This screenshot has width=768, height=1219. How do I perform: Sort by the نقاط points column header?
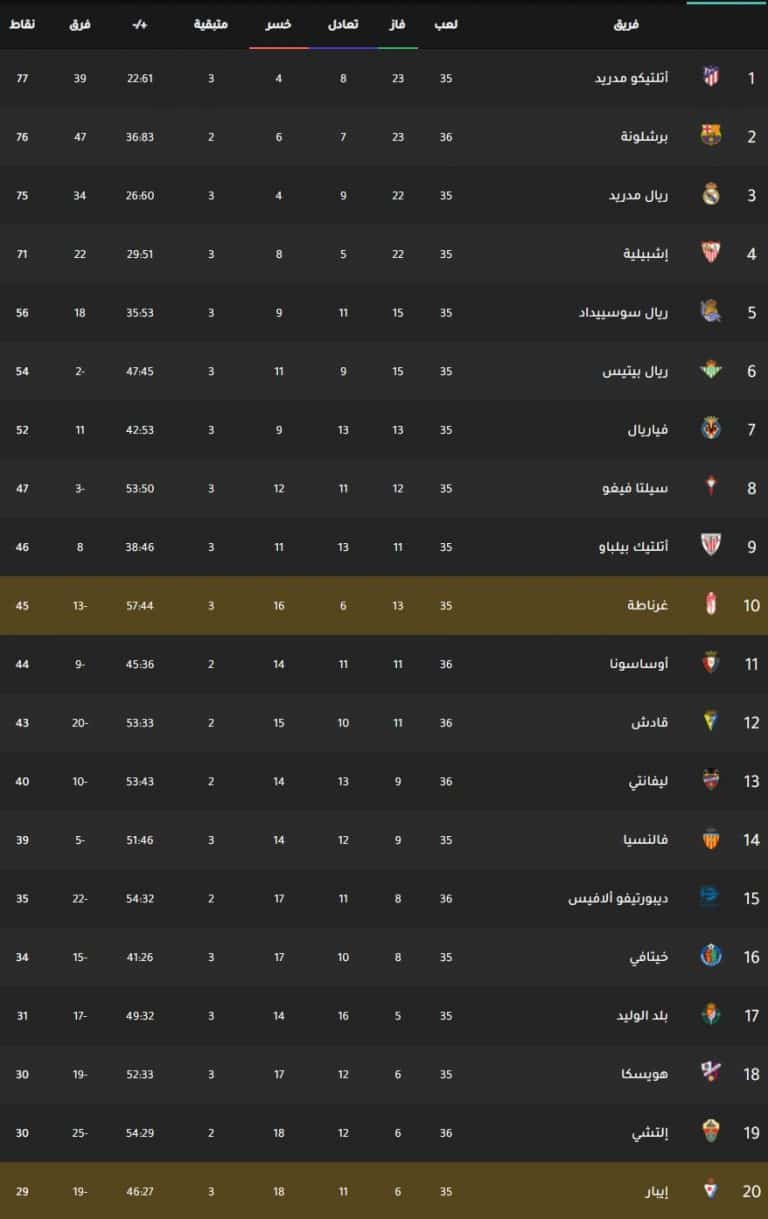tap(22, 23)
